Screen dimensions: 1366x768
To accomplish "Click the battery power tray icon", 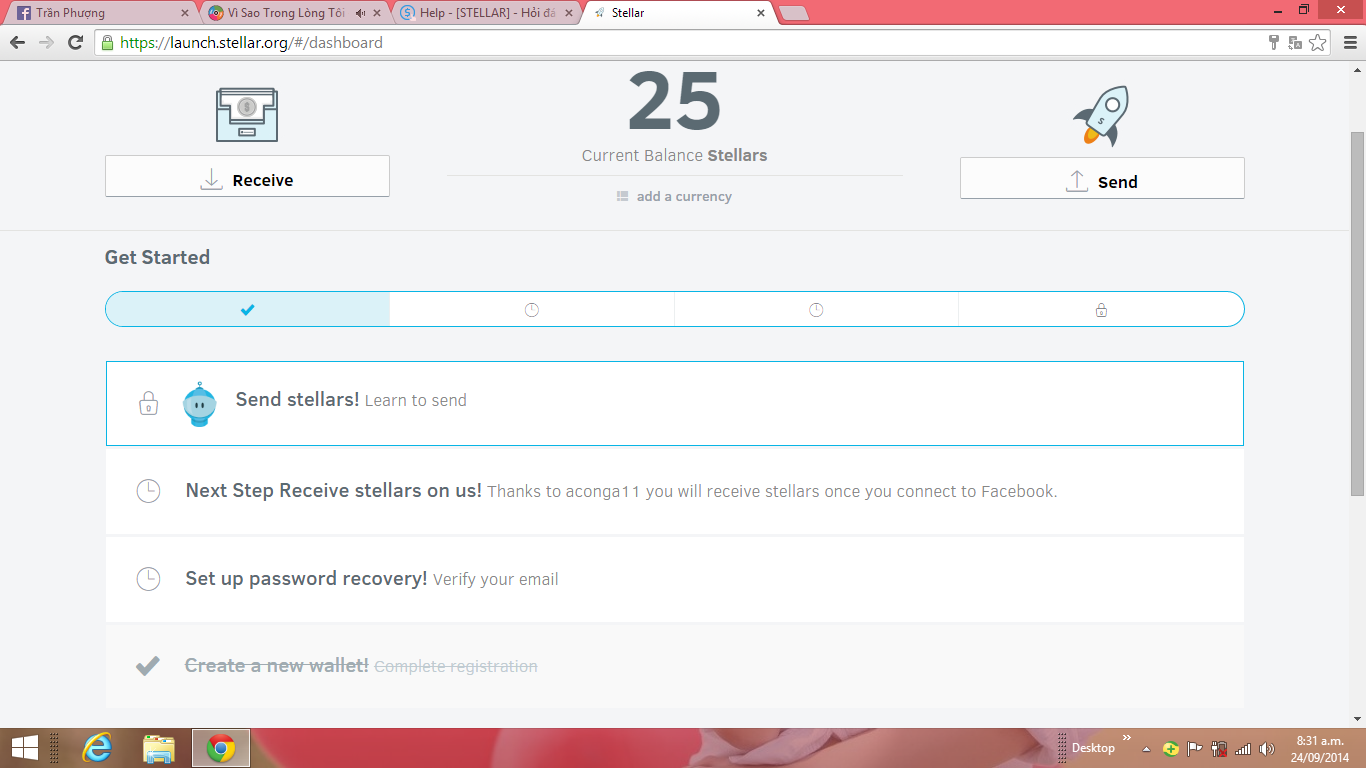I will (x=1219, y=749).
